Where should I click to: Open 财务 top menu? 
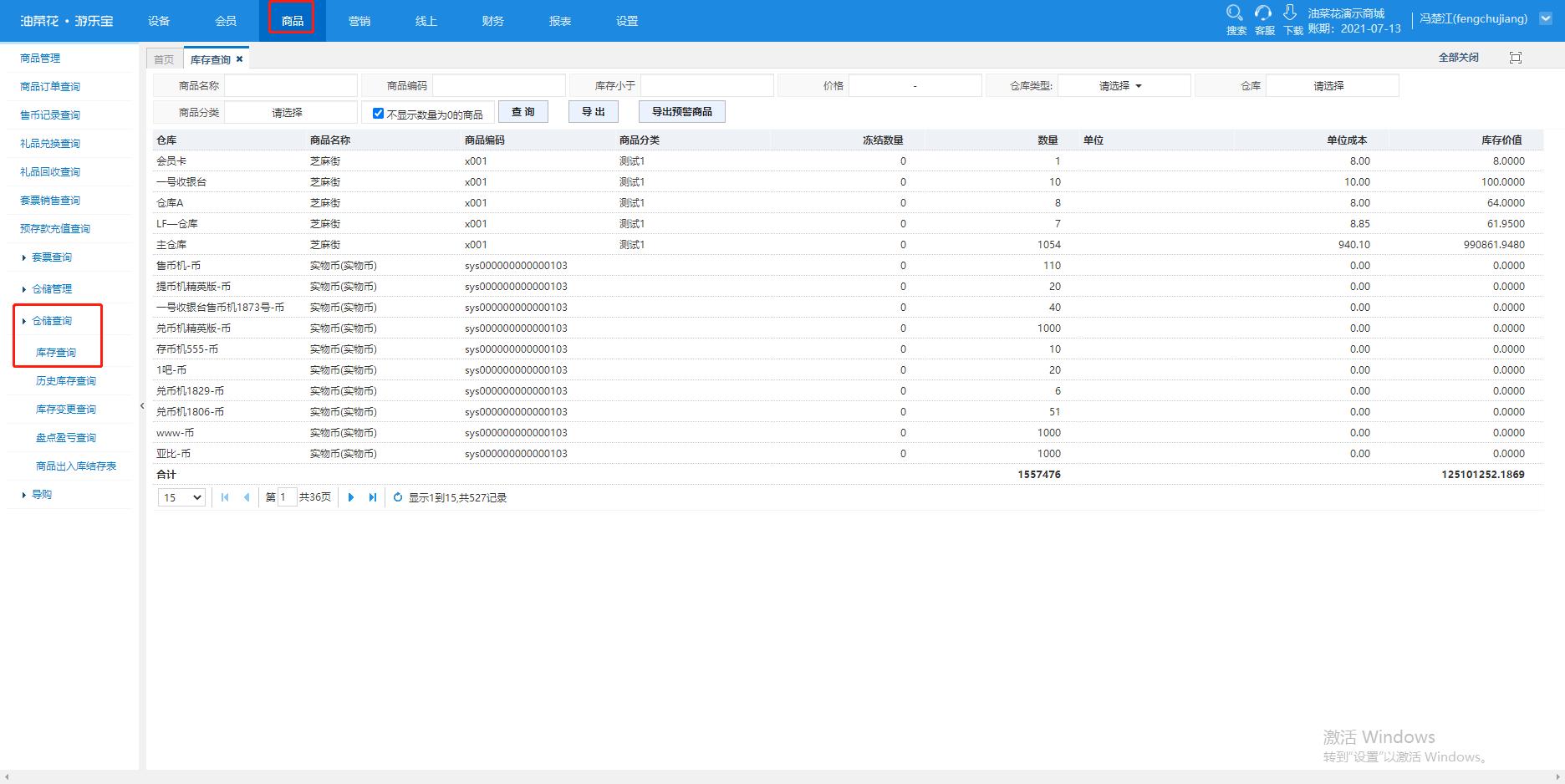coord(493,21)
